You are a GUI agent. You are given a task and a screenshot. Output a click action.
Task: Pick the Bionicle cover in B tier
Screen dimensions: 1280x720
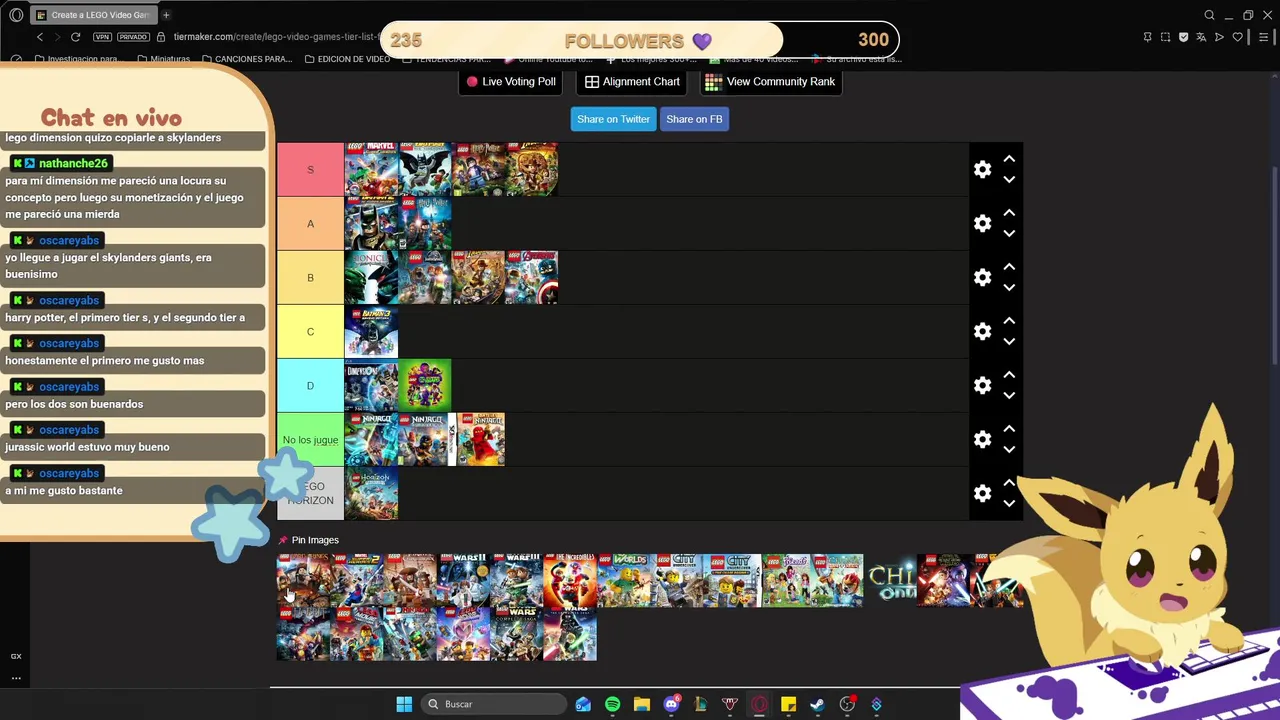click(x=371, y=277)
